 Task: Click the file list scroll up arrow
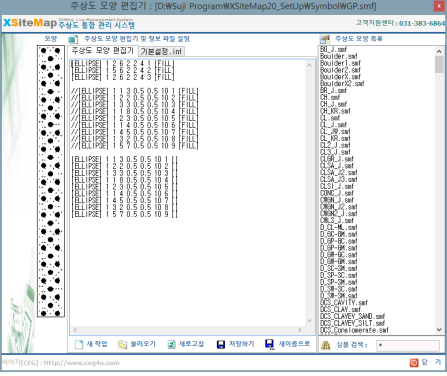pos(439,51)
